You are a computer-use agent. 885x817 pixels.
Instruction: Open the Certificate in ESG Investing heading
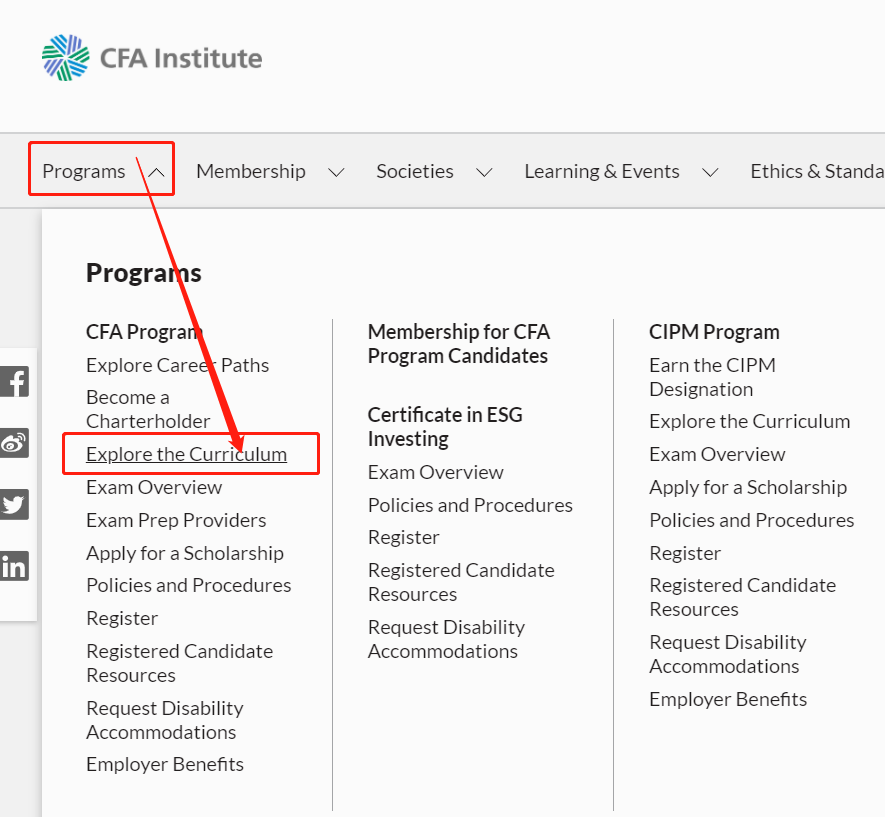click(x=445, y=426)
